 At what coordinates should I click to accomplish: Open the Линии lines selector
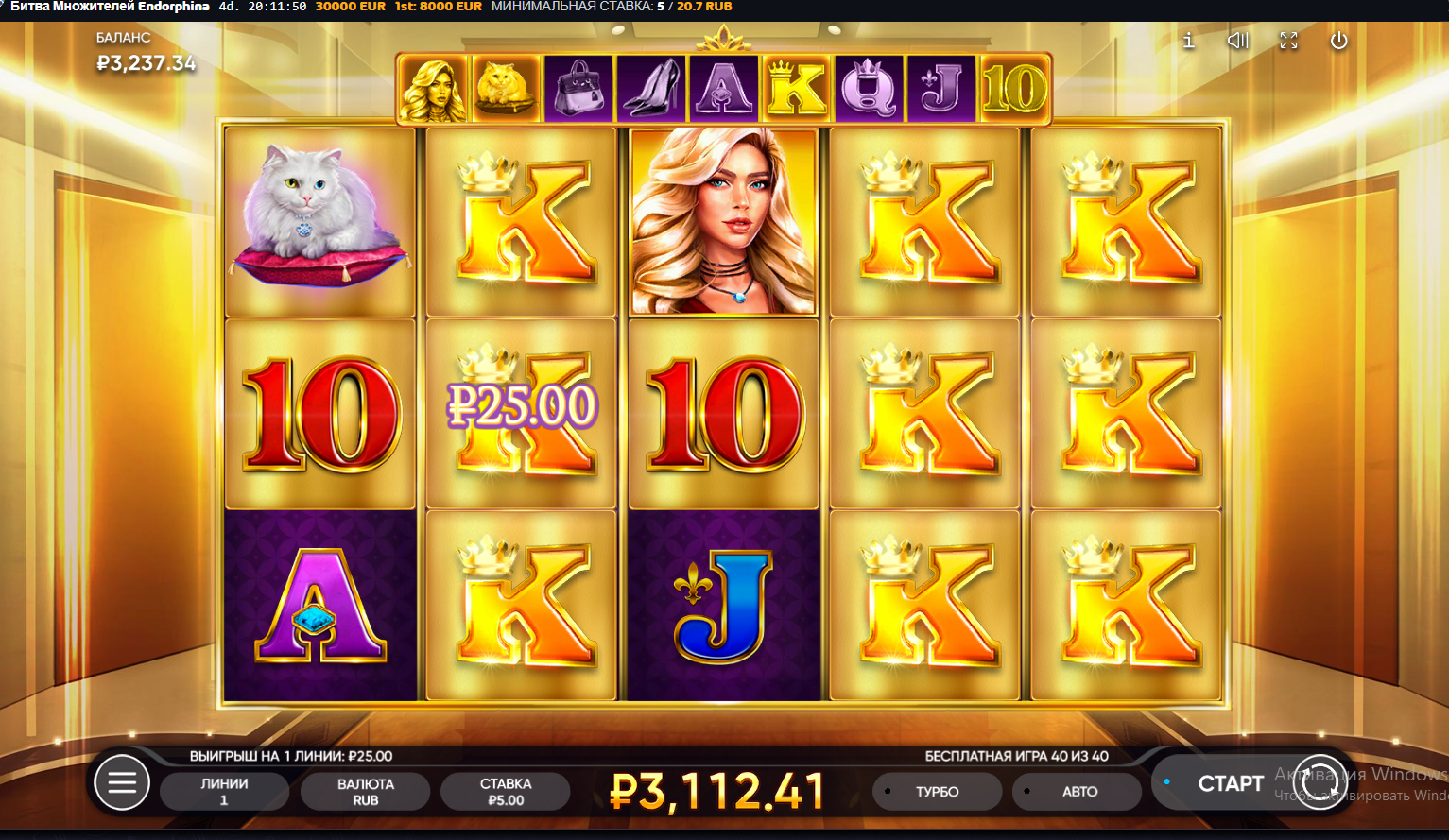pyautogui.click(x=224, y=792)
